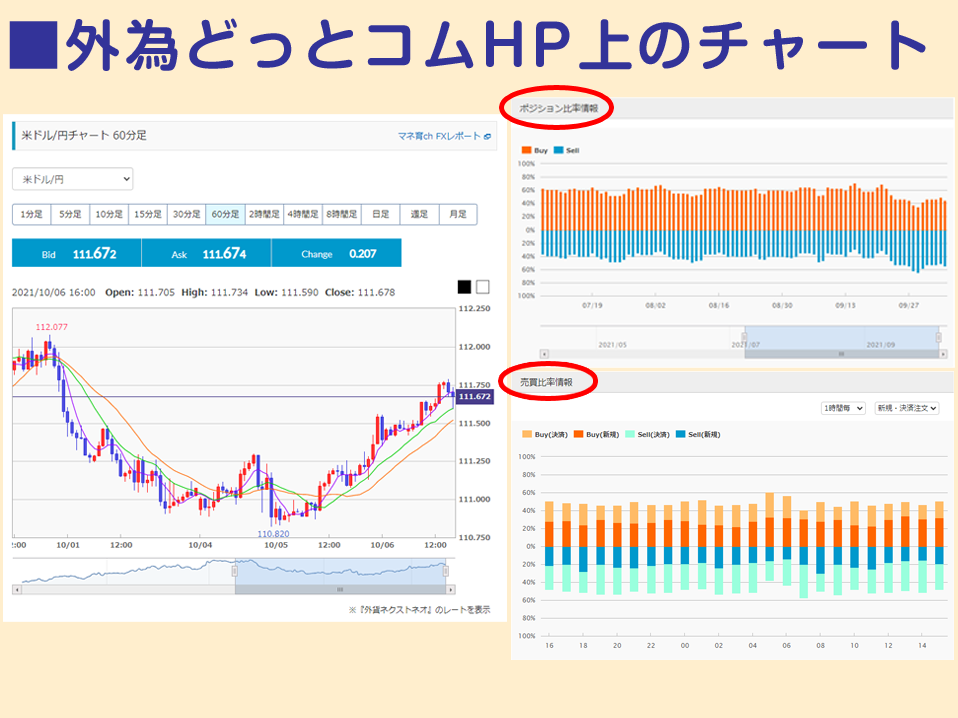Switch to 週足 weekly timeframe
Image resolution: width=958 pixels, height=718 pixels.
click(x=419, y=214)
